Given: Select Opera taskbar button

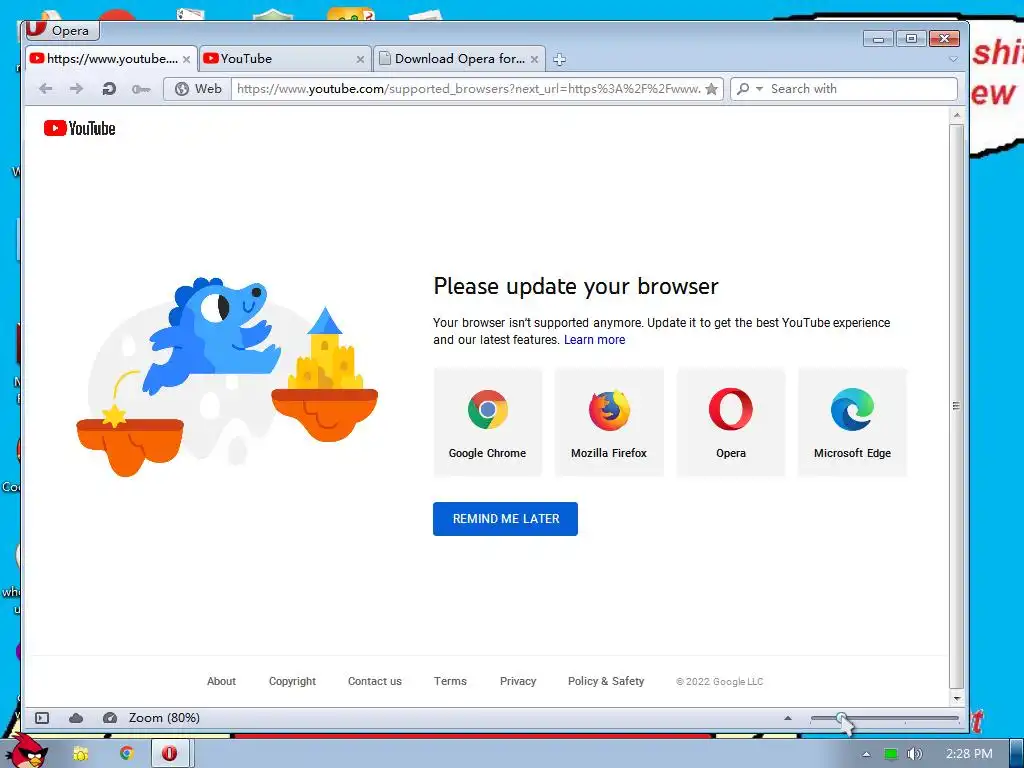Looking at the screenshot, I should click(x=170, y=753).
